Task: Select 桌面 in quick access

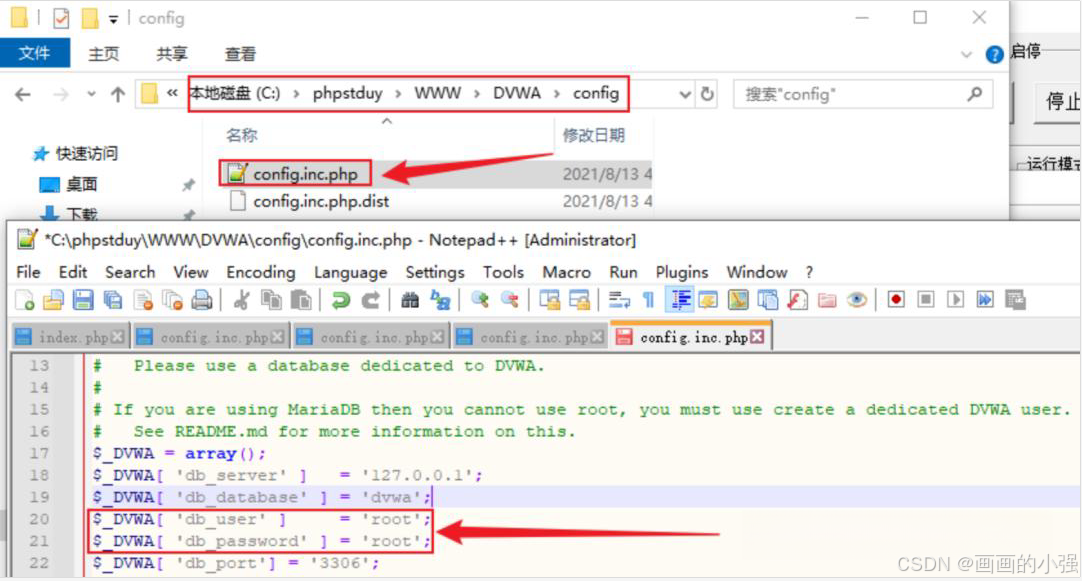Action: click(81, 184)
